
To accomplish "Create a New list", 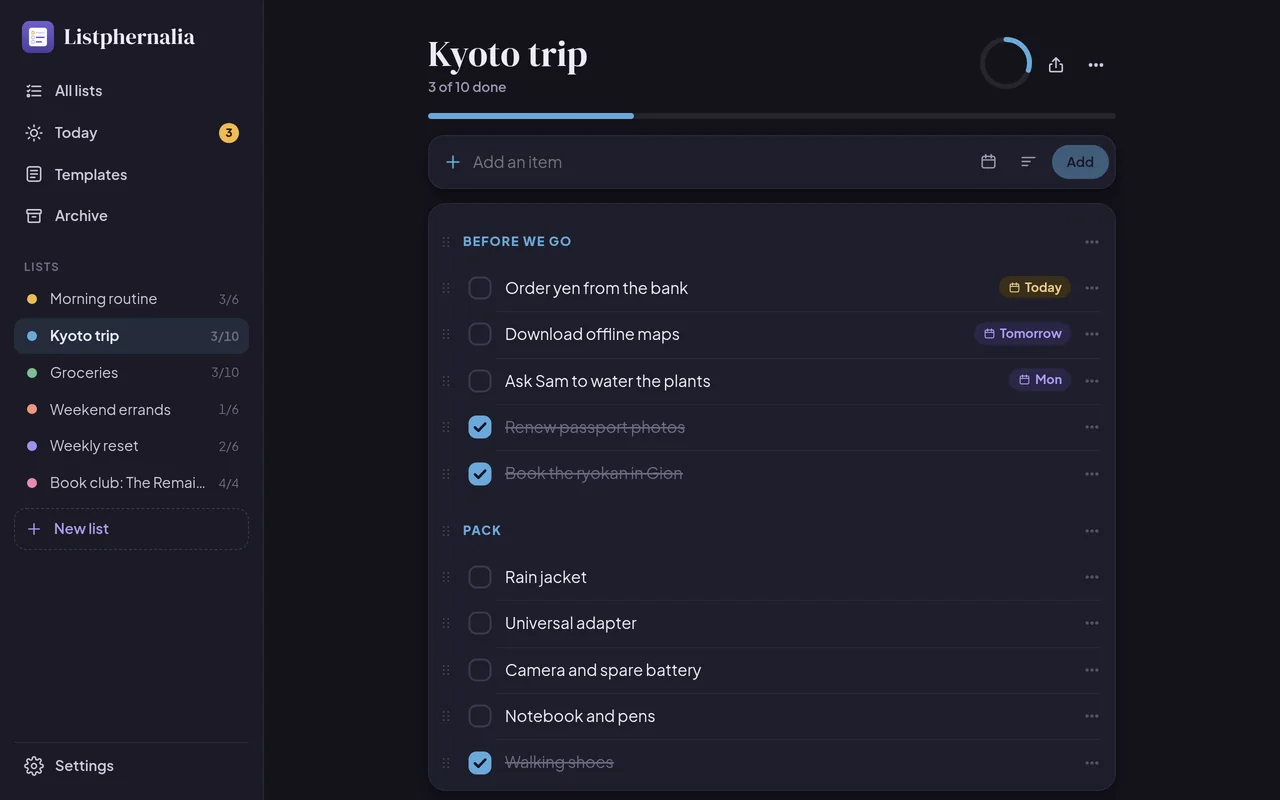I will tap(131, 529).
